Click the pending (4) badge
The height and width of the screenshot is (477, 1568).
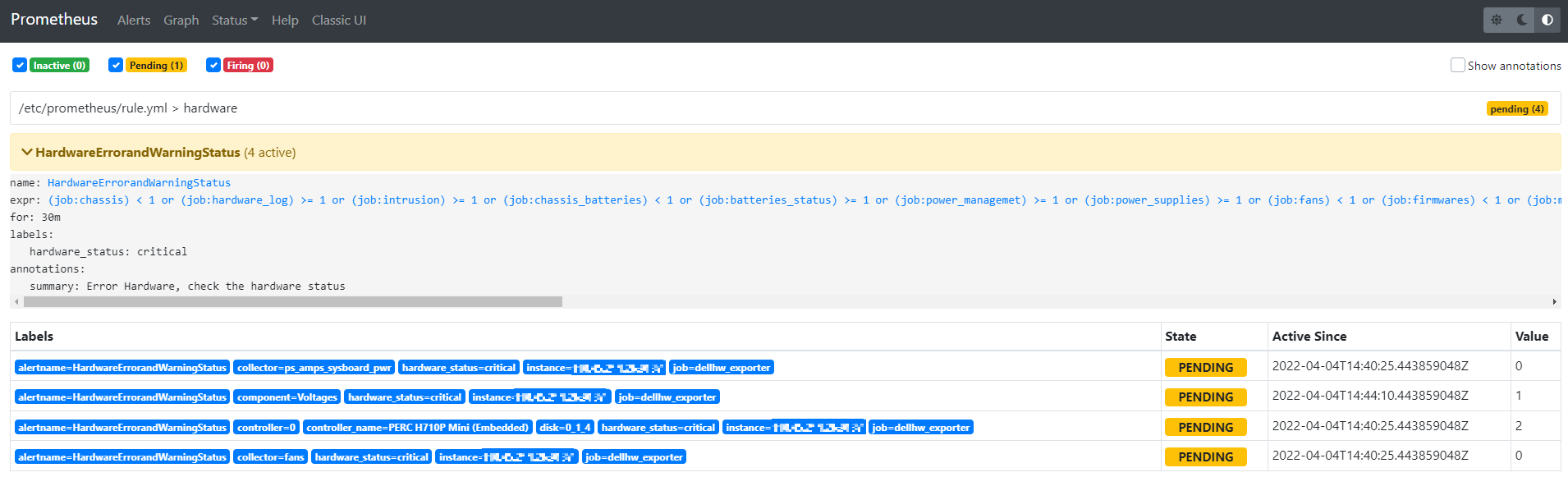[1517, 108]
